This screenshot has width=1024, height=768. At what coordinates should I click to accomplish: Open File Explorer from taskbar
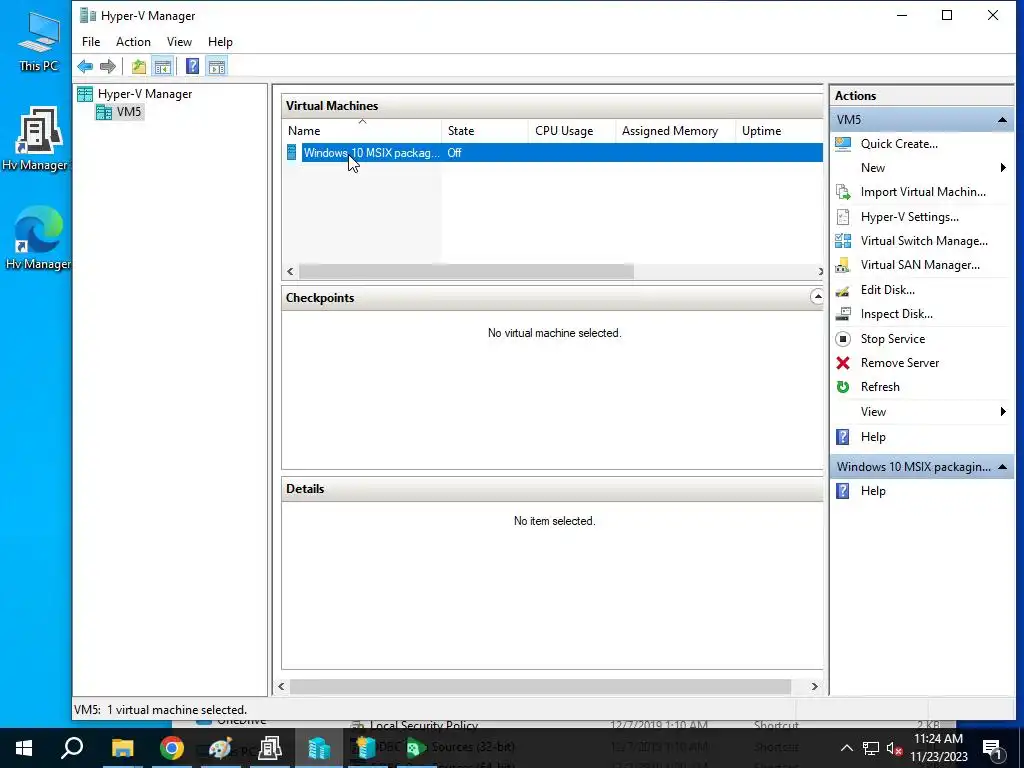tap(122, 748)
